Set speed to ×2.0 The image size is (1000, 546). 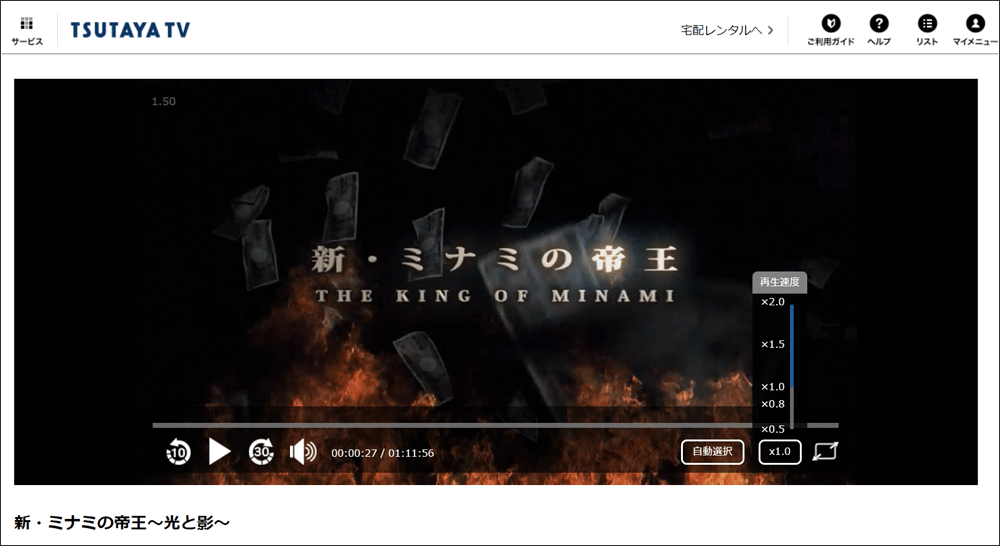click(x=772, y=302)
